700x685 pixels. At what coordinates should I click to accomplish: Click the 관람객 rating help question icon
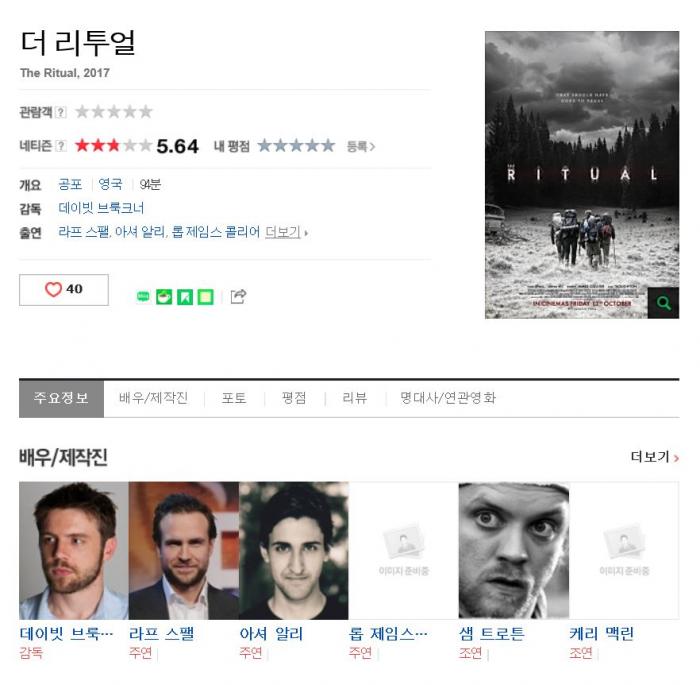(x=61, y=112)
